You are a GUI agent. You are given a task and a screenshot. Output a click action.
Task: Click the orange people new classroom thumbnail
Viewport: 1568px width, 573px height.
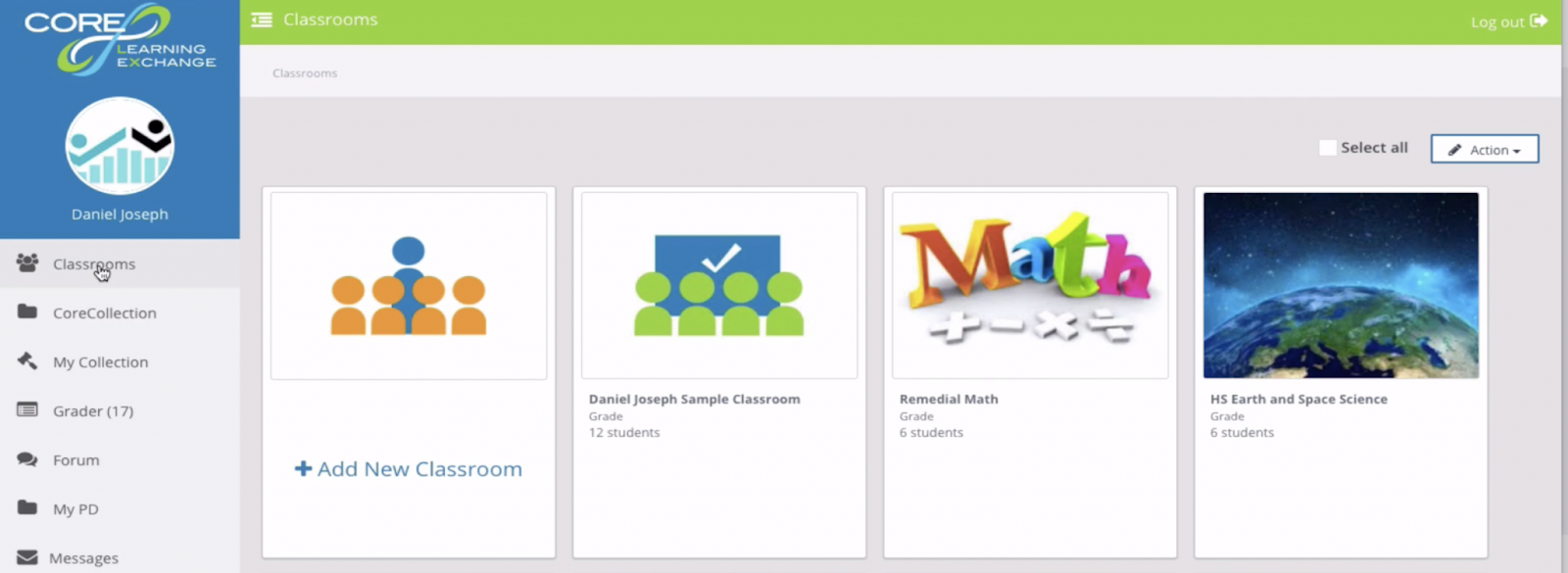[409, 285]
